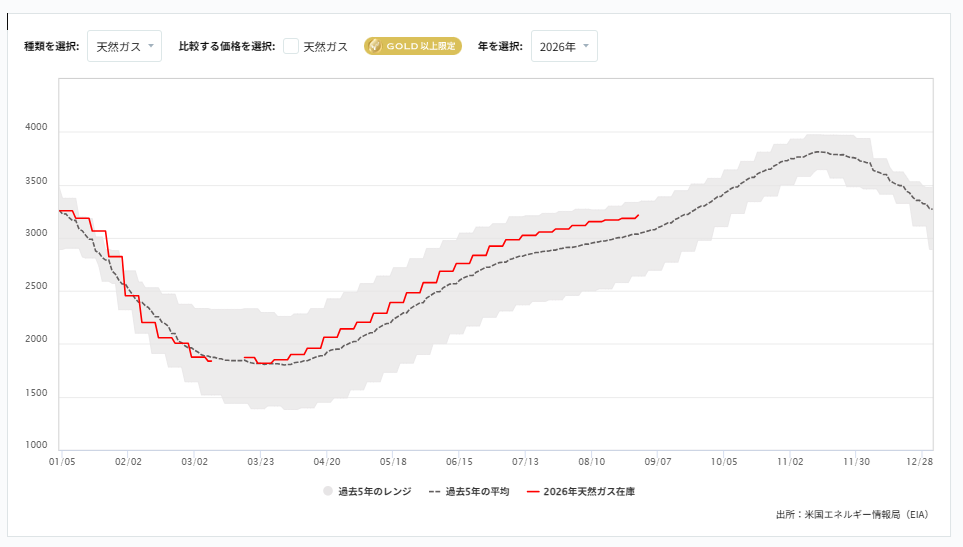The image size is (963, 547).
Task: Click the 02/02 date label
Action: coord(128,462)
